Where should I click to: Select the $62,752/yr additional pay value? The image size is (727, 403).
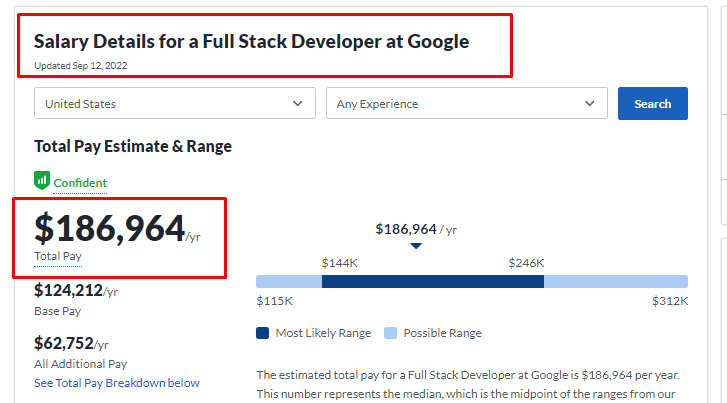point(71,344)
